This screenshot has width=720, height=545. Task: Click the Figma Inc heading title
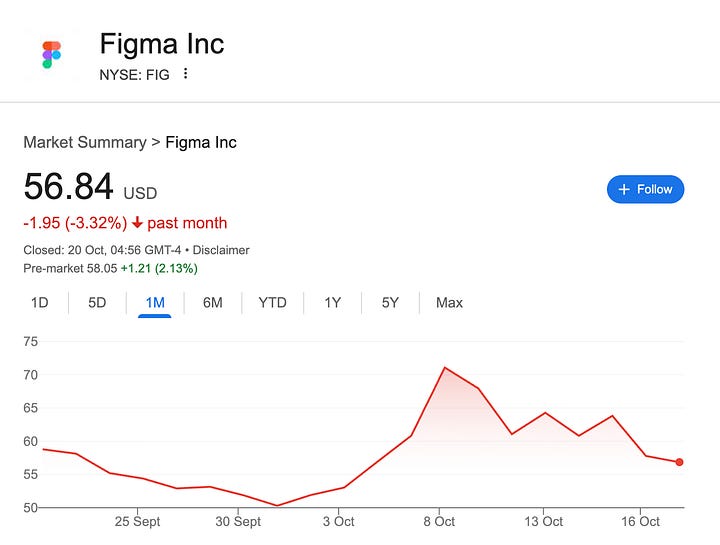click(x=161, y=44)
